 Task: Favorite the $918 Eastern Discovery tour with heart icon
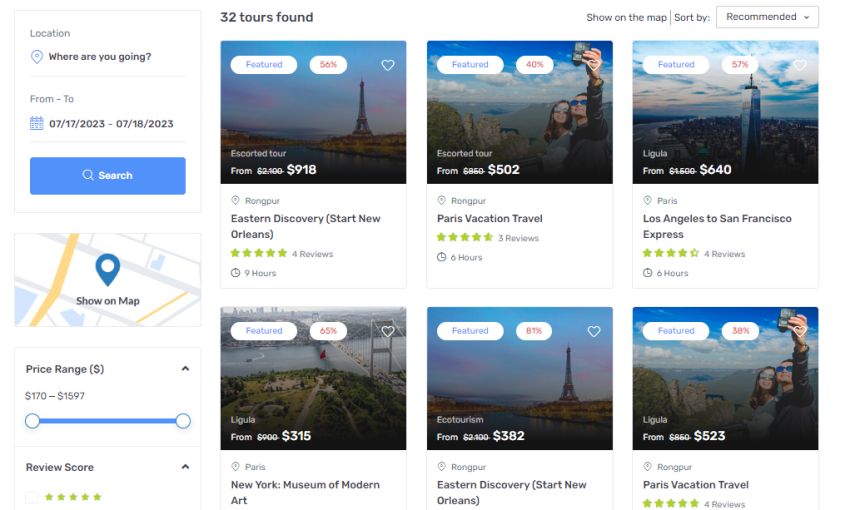point(388,65)
